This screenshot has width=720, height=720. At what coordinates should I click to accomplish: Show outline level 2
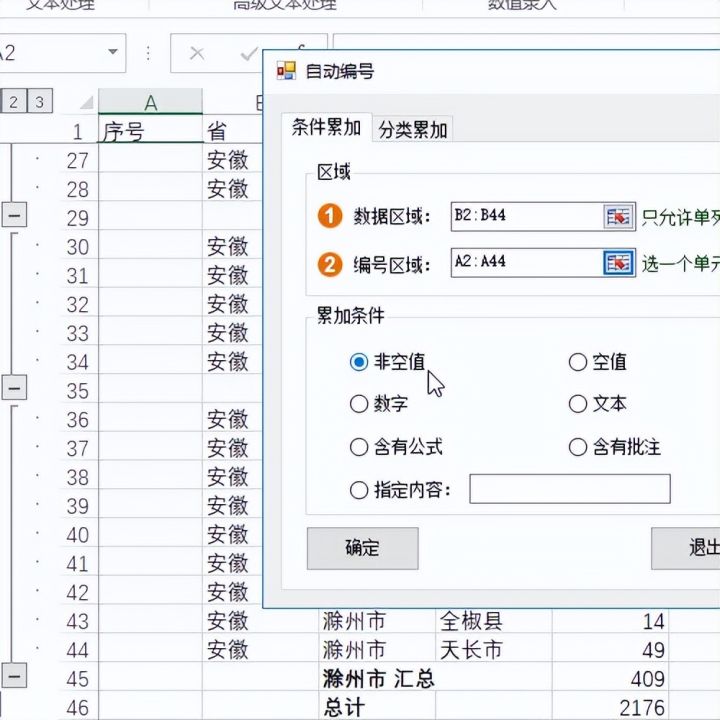[x=13, y=101]
